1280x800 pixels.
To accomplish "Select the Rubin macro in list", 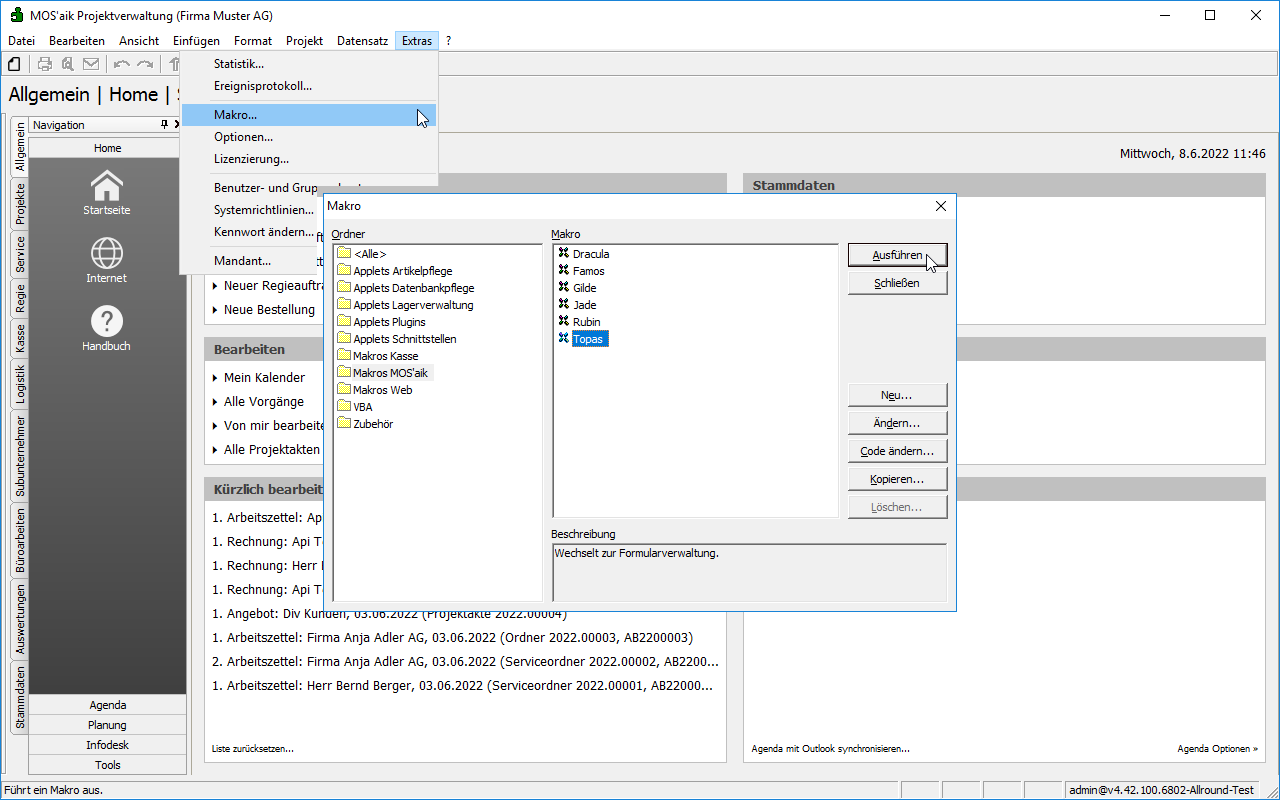I will pos(586,322).
